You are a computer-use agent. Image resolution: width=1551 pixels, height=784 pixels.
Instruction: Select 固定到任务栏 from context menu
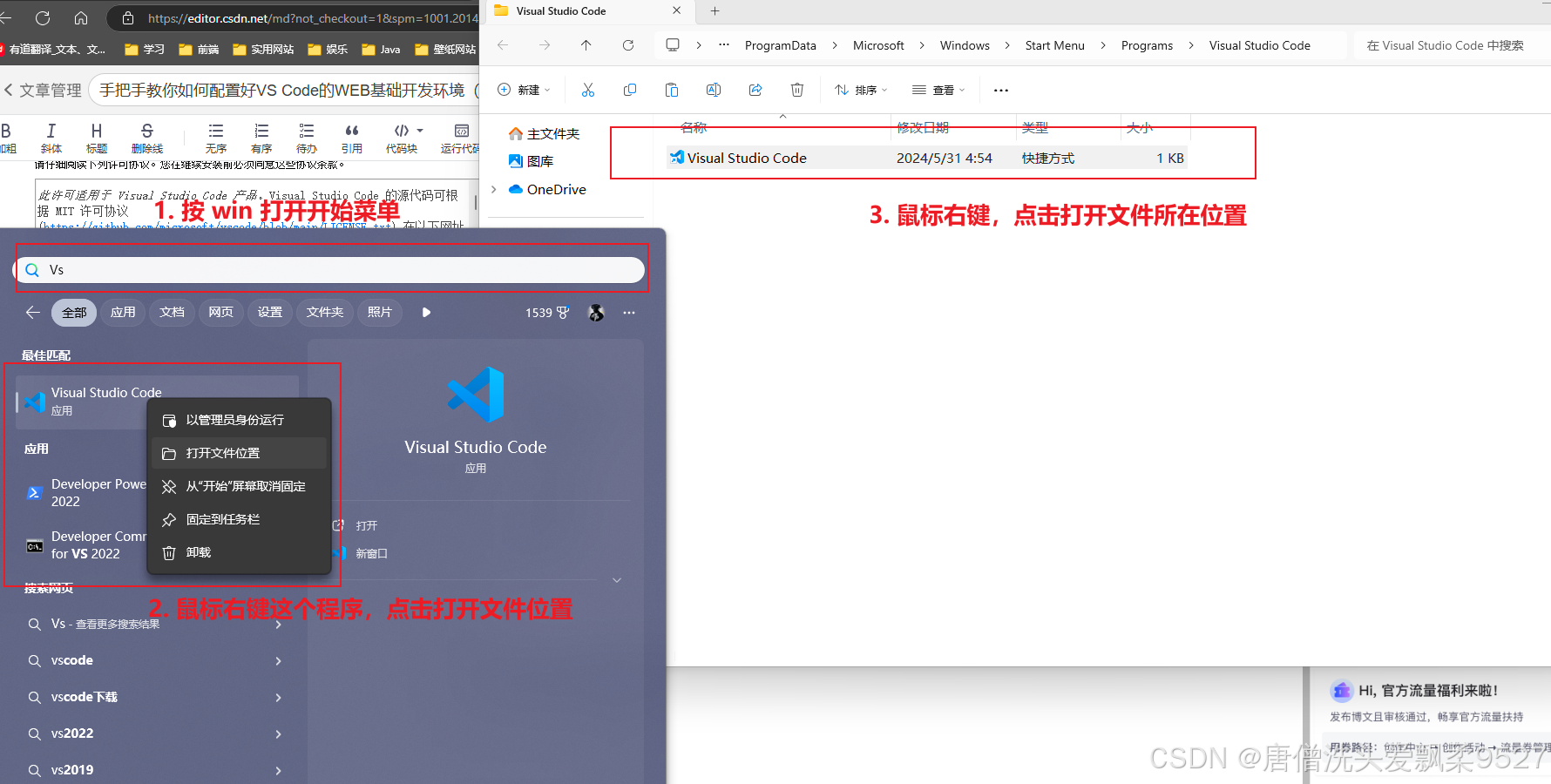click(240, 519)
